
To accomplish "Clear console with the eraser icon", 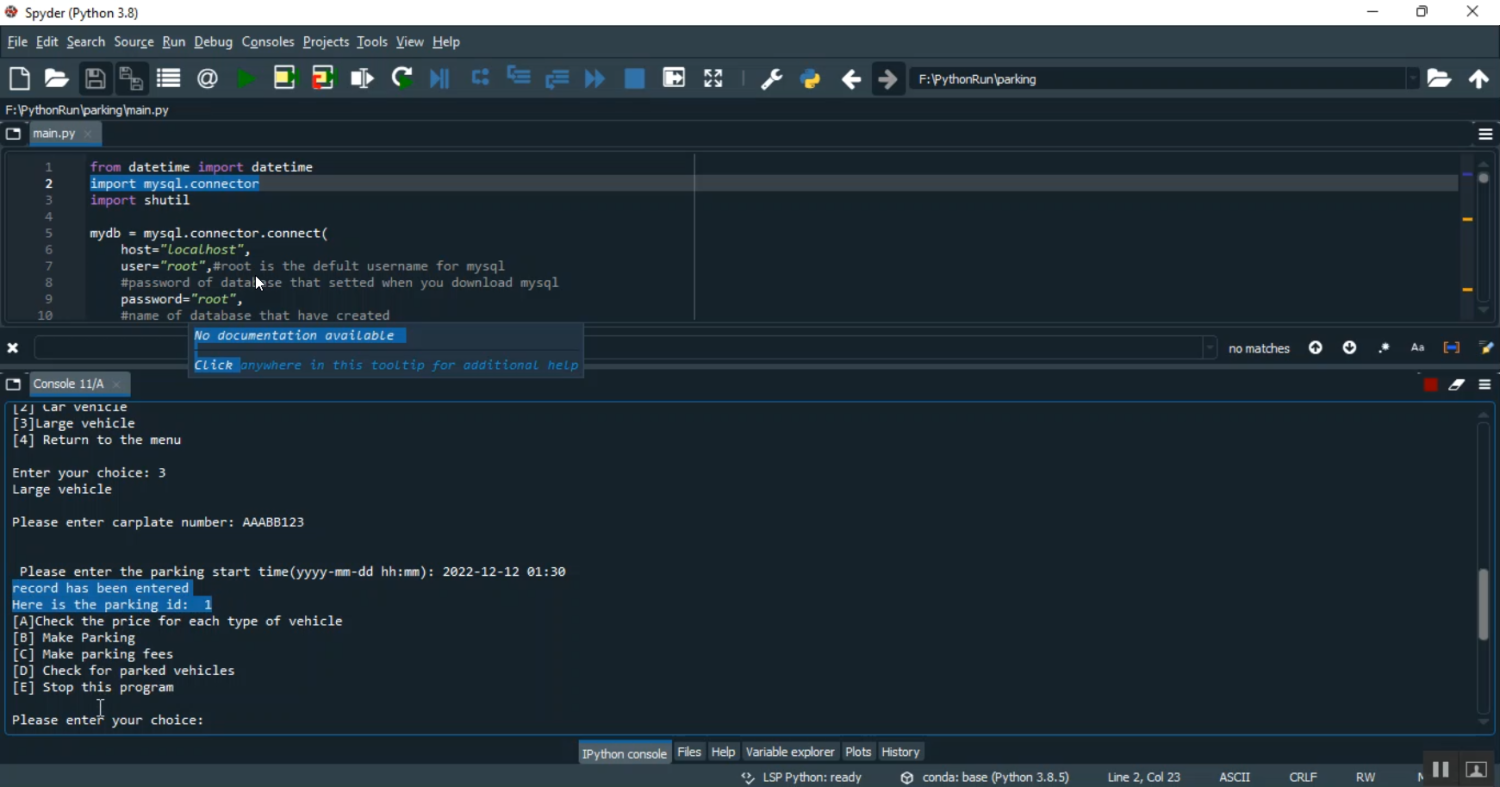I will (1457, 385).
